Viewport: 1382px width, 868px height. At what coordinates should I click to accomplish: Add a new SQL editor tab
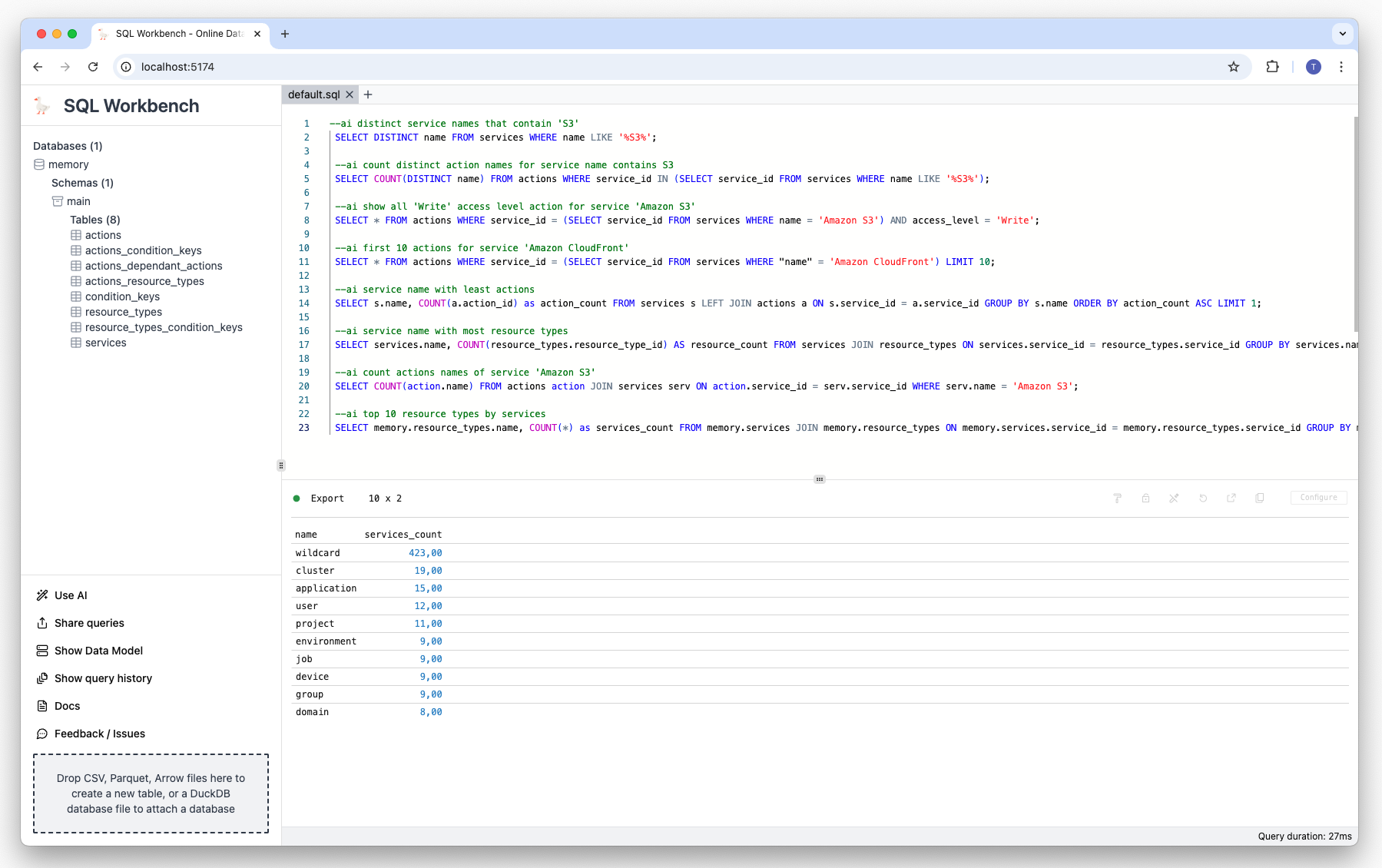(x=368, y=94)
